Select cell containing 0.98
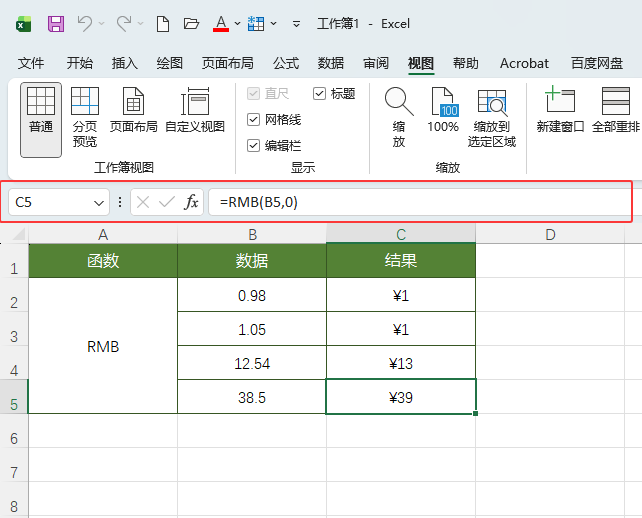The height and width of the screenshot is (518, 642). pyautogui.click(x=252, y=295)
